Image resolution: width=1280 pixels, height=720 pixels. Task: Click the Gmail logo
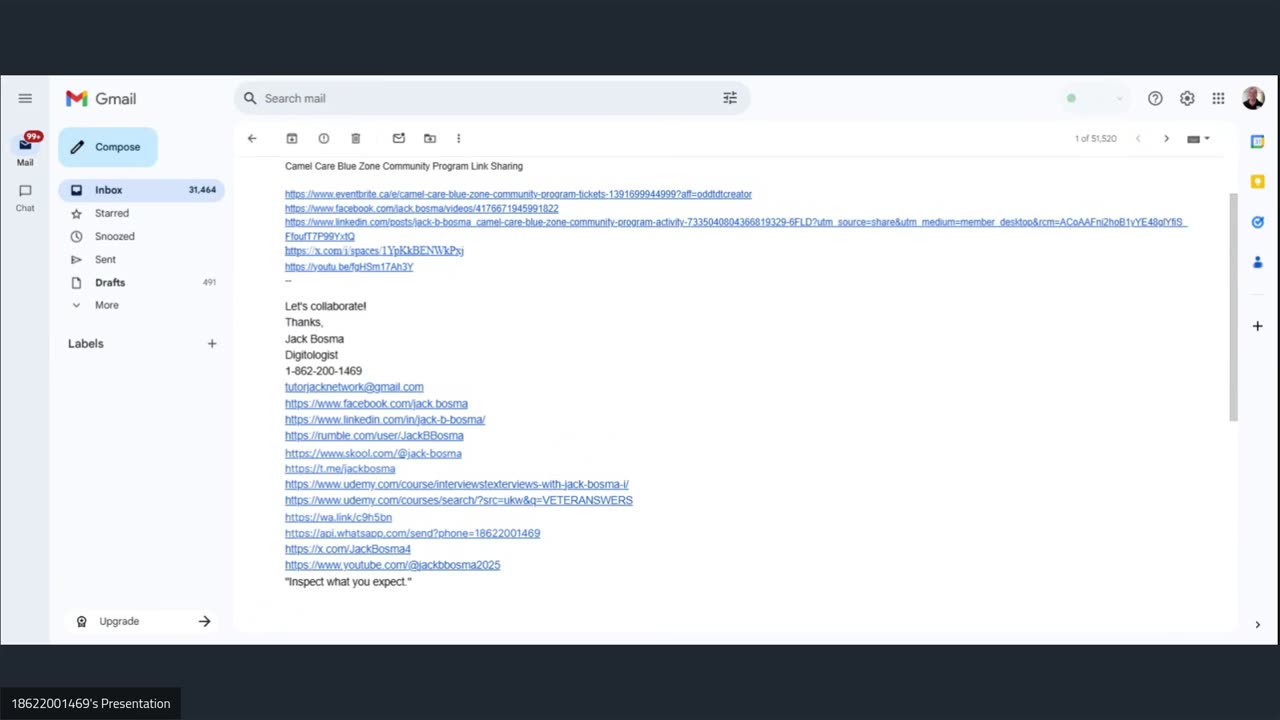[x=101, y=98]
